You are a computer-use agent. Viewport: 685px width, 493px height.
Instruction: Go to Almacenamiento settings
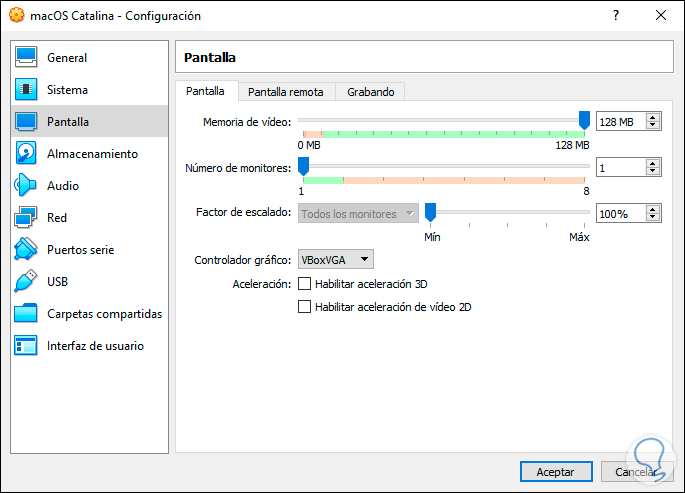[90, 153]
